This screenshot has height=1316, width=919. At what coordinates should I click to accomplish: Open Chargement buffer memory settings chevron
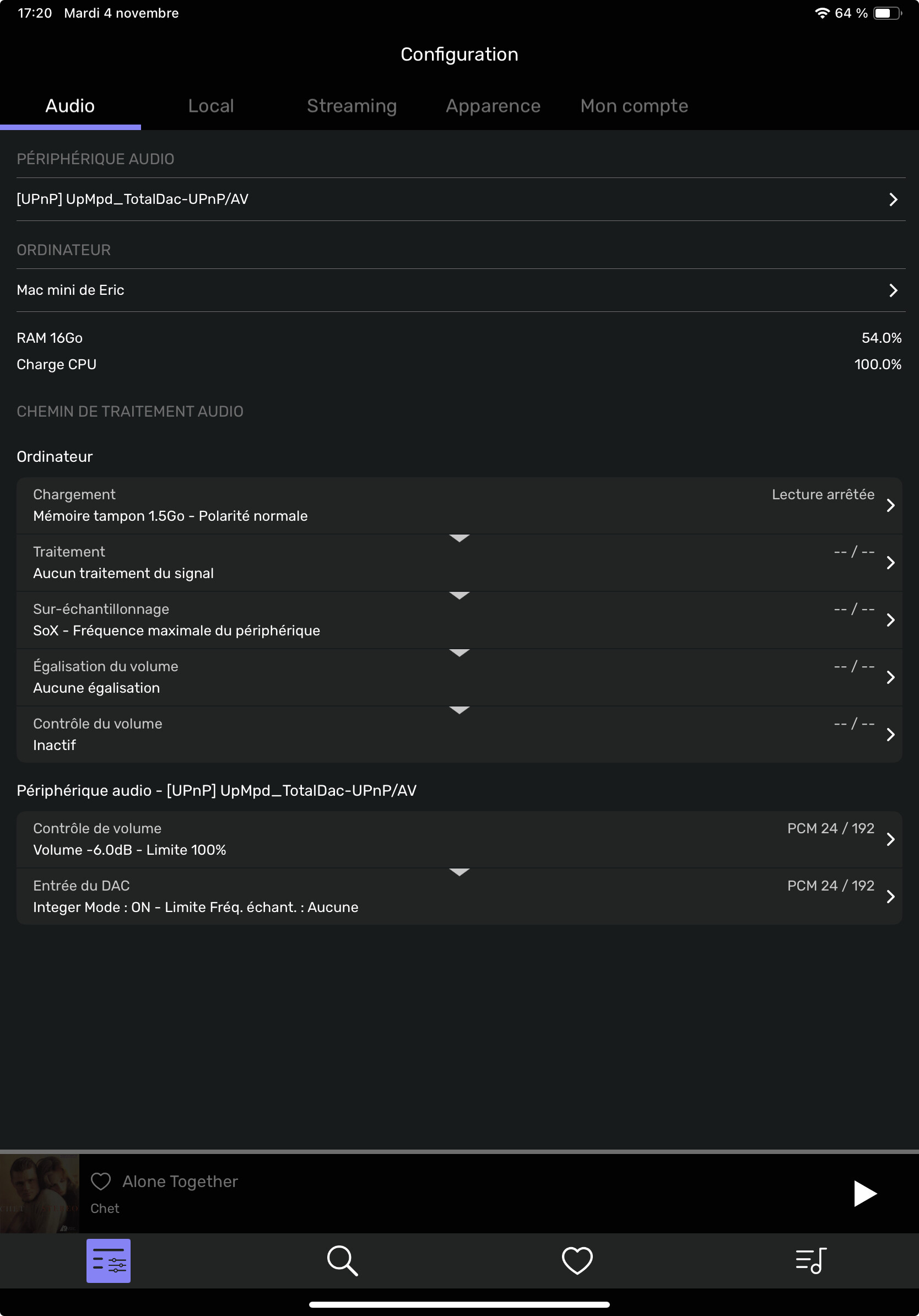890,505
